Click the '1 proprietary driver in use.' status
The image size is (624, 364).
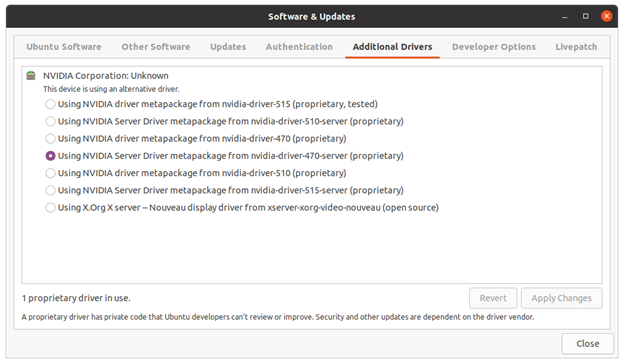[76, 298]
